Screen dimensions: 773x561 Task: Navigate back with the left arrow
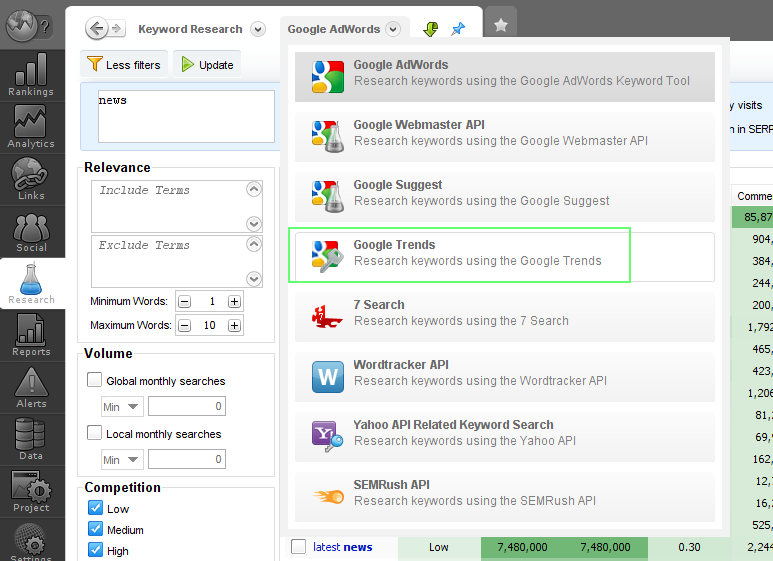coord(97,28)
